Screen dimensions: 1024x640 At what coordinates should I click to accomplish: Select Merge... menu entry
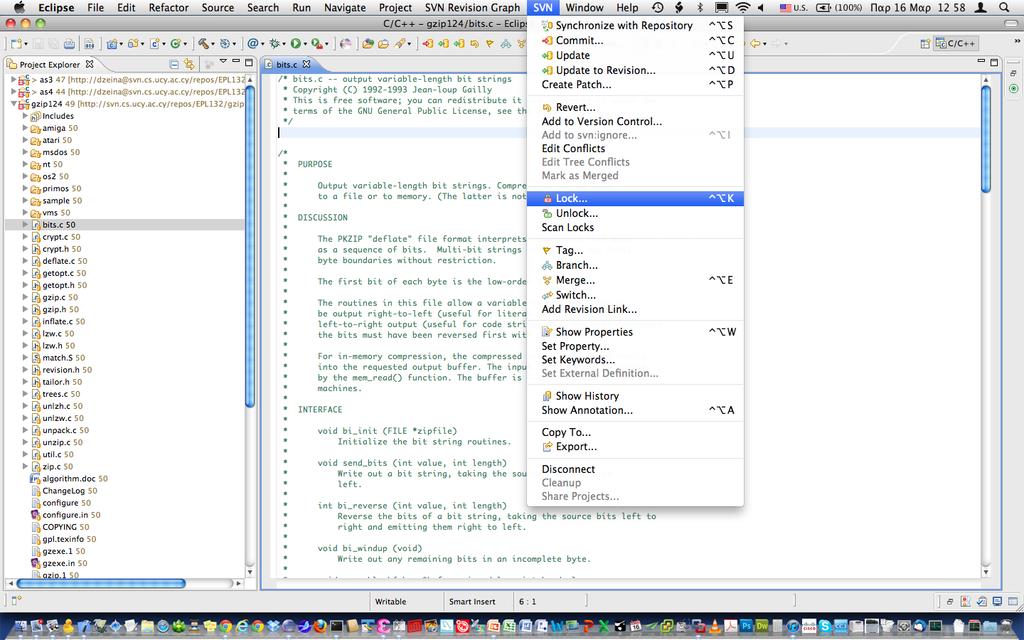(x=635, y=281)
